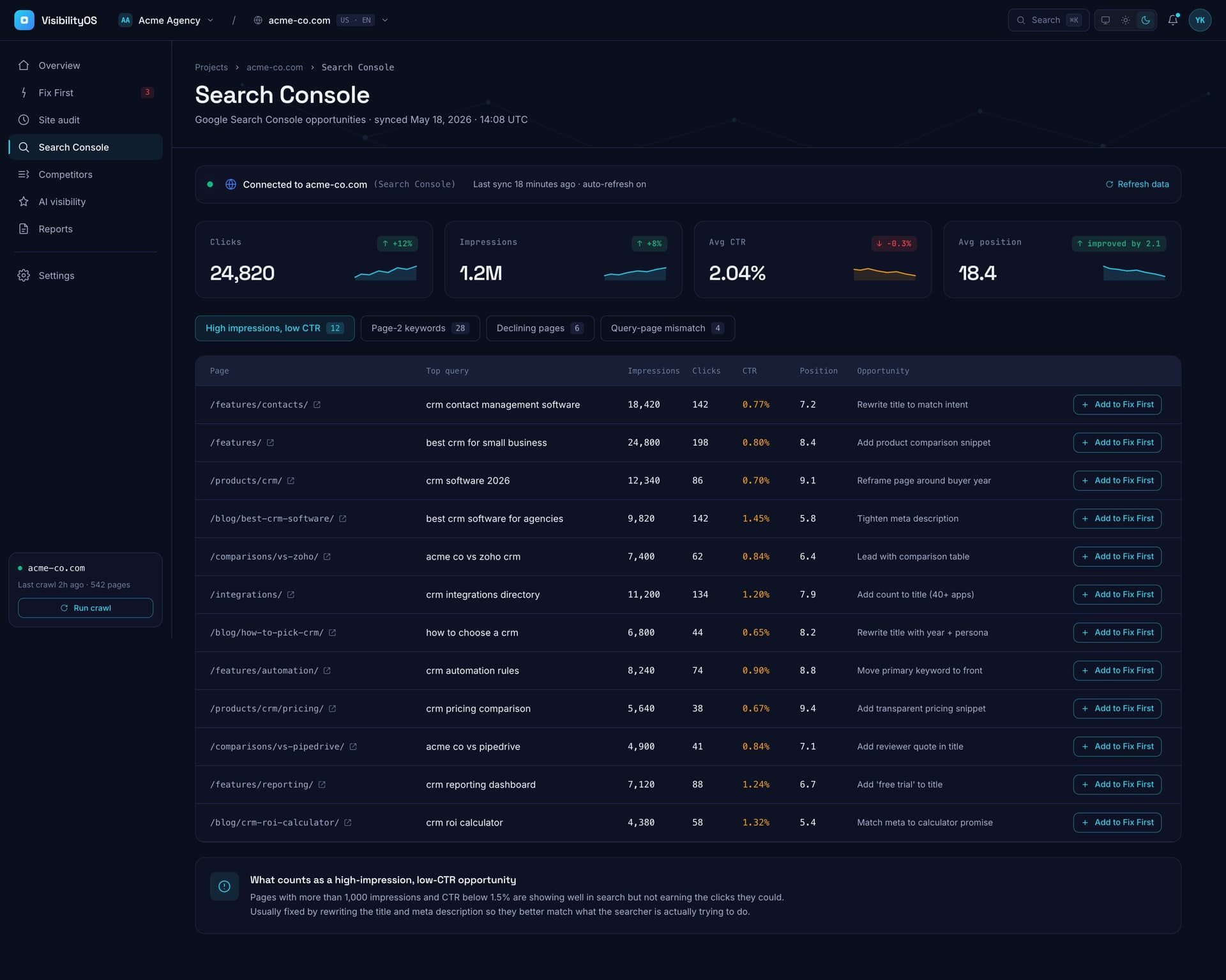The image size is (1226, 980).
Task: Add /features/contacts/ row to Fix First
Action: pos(1117,405)
